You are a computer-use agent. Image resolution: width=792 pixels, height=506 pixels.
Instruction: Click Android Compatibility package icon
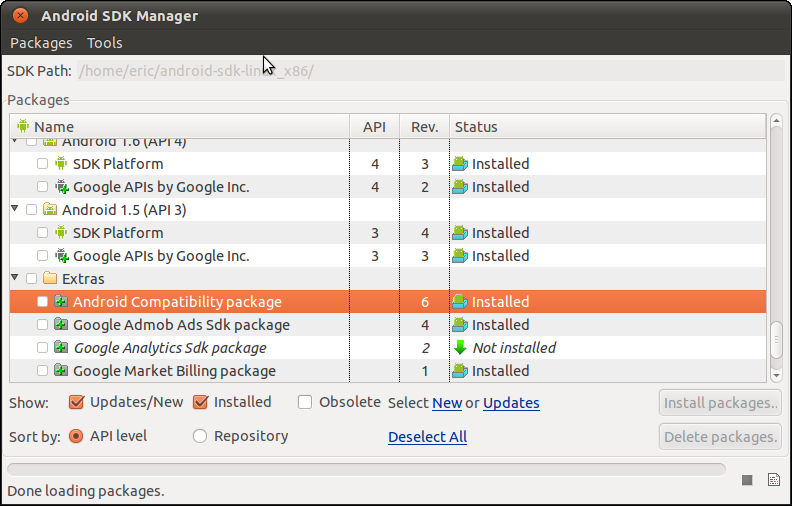[61, 301]
